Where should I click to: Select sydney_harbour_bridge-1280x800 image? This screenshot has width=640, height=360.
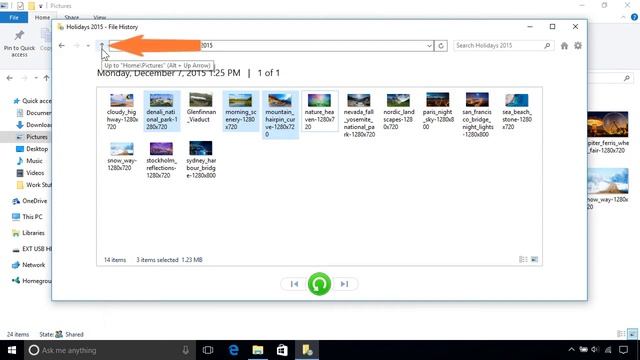pos(201,160)
